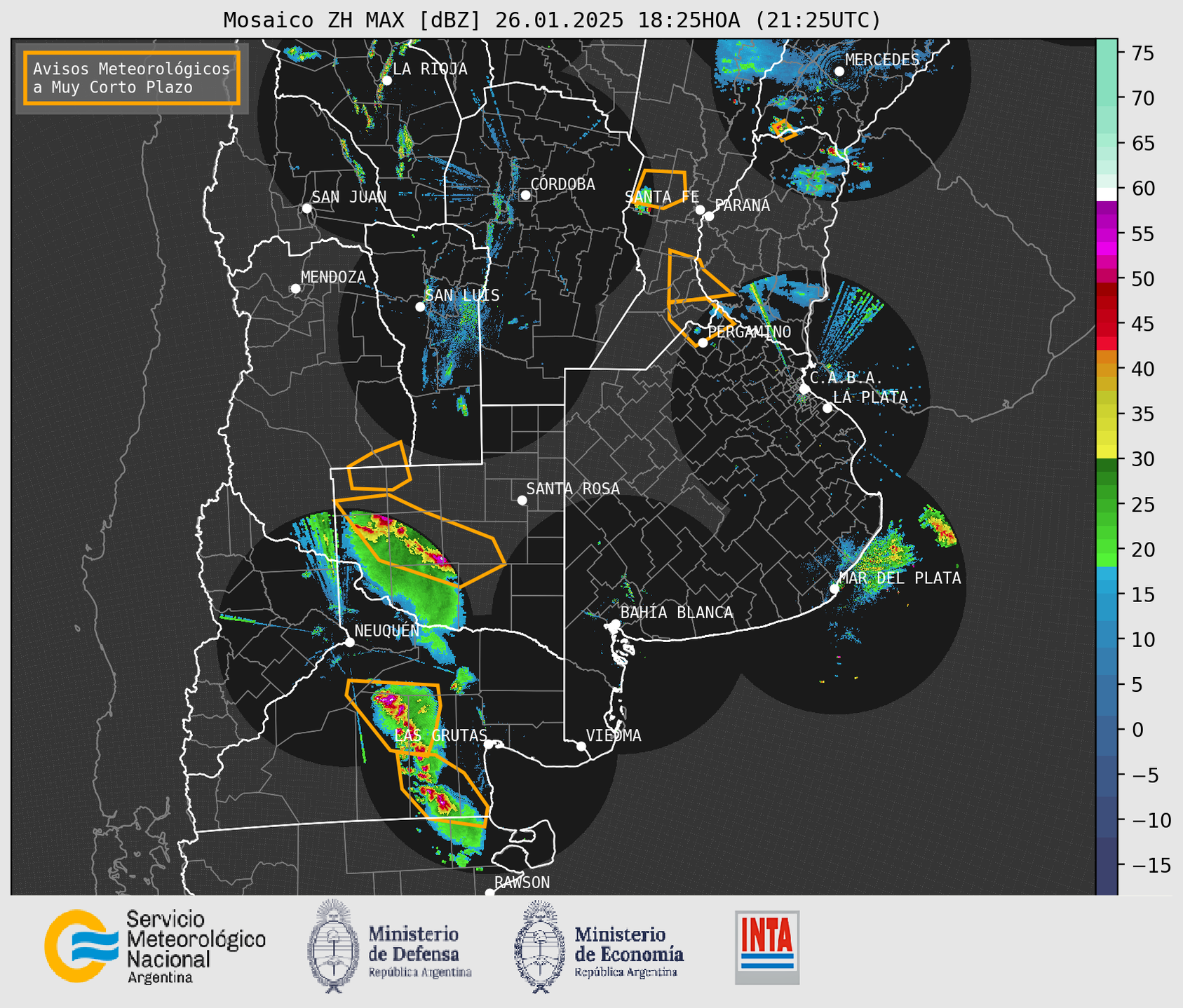Click the 0 dBZ label on scale

coord(1137,730)
